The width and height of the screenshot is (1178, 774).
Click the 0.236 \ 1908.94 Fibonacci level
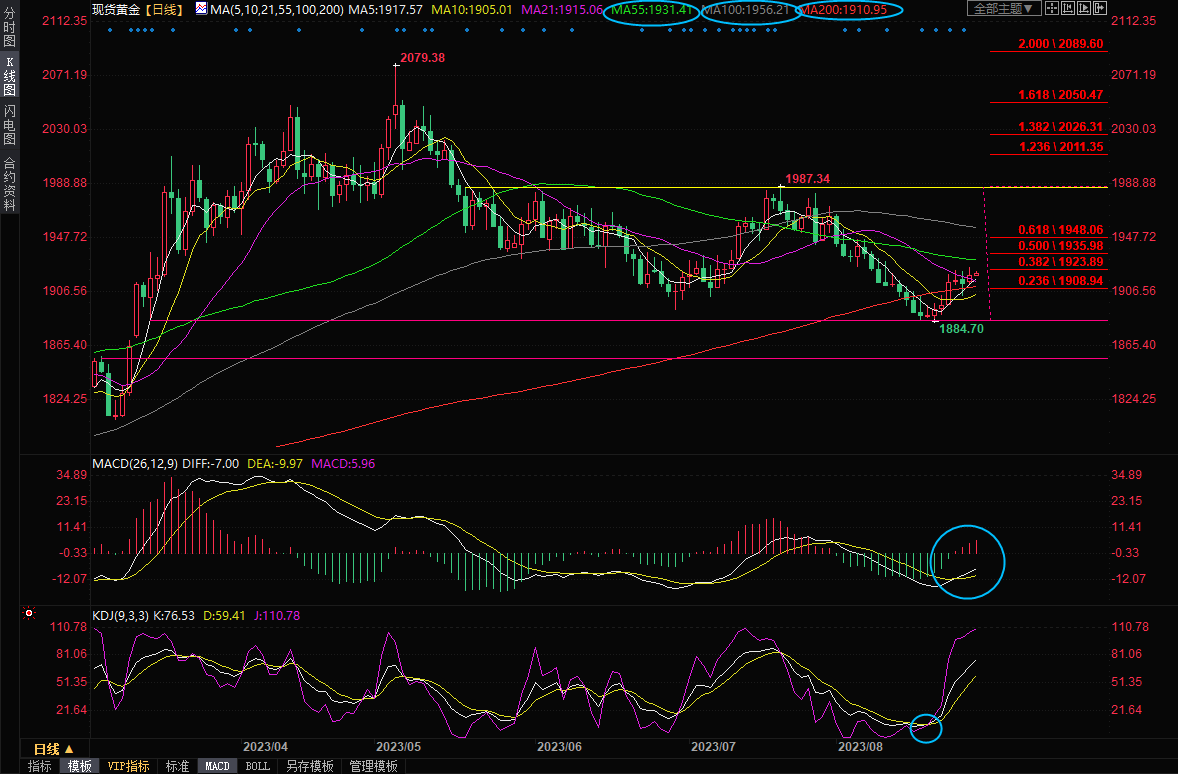tap(1060, 281)
